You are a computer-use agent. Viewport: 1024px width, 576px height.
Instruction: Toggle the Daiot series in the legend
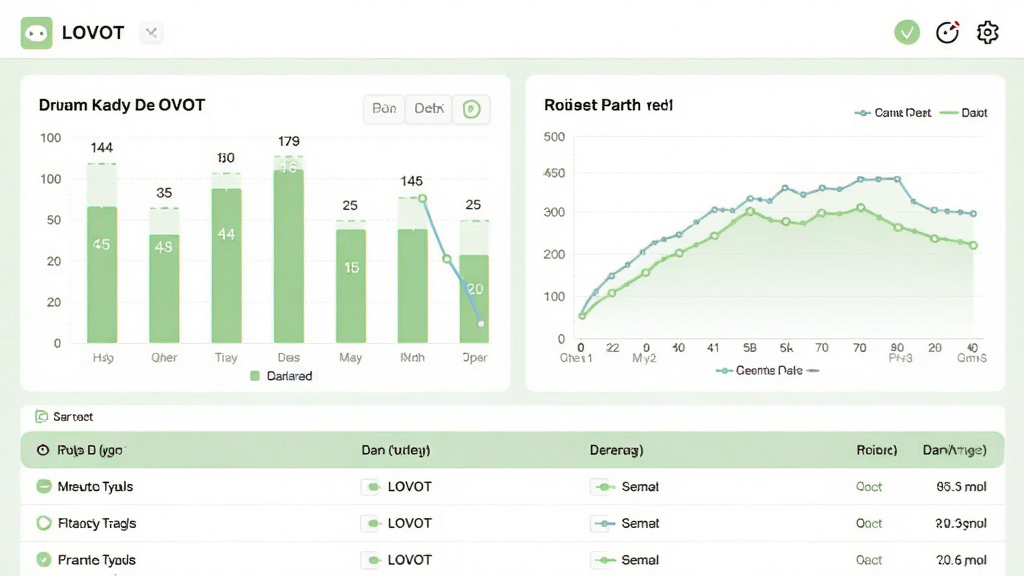tap(964, 113)
